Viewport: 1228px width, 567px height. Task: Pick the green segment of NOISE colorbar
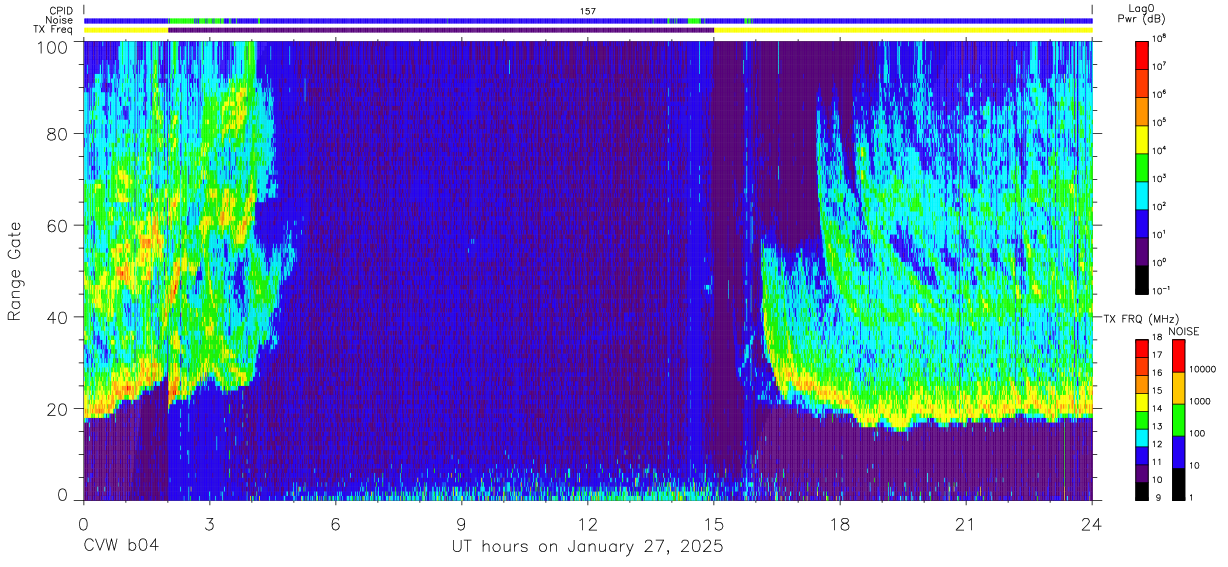point(1178,419)
